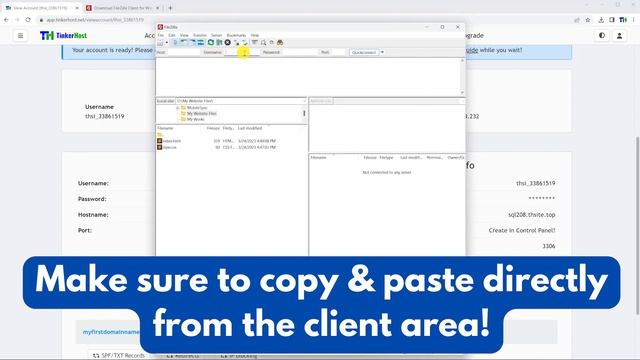The width and height of the screenshot is (640, 360).
Task: Open the File menu in FileZilla
Action: point(161,35)
